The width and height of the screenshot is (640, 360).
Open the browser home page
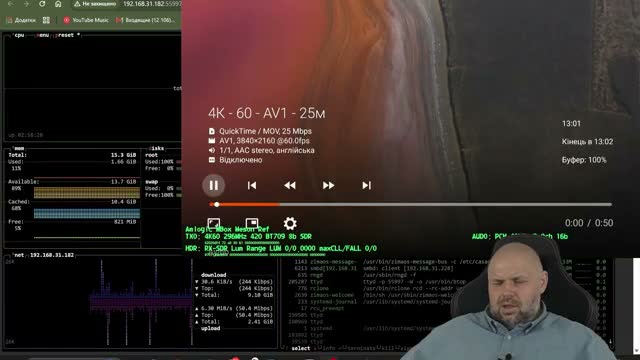coord(58,4)
